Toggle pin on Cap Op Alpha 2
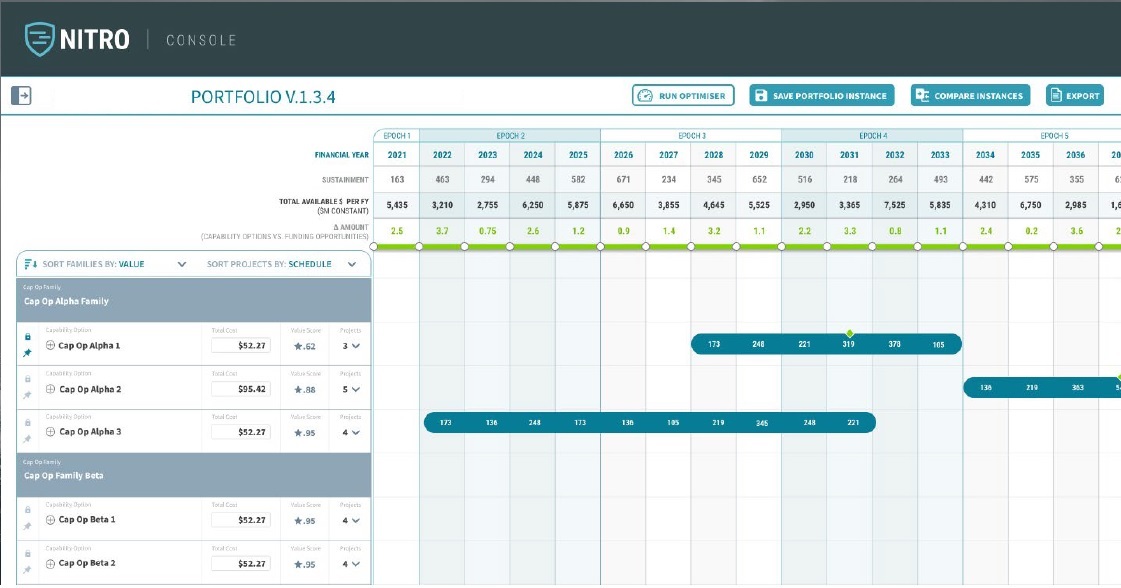This screenshot has width=1121, height=588. pos(27,396)
